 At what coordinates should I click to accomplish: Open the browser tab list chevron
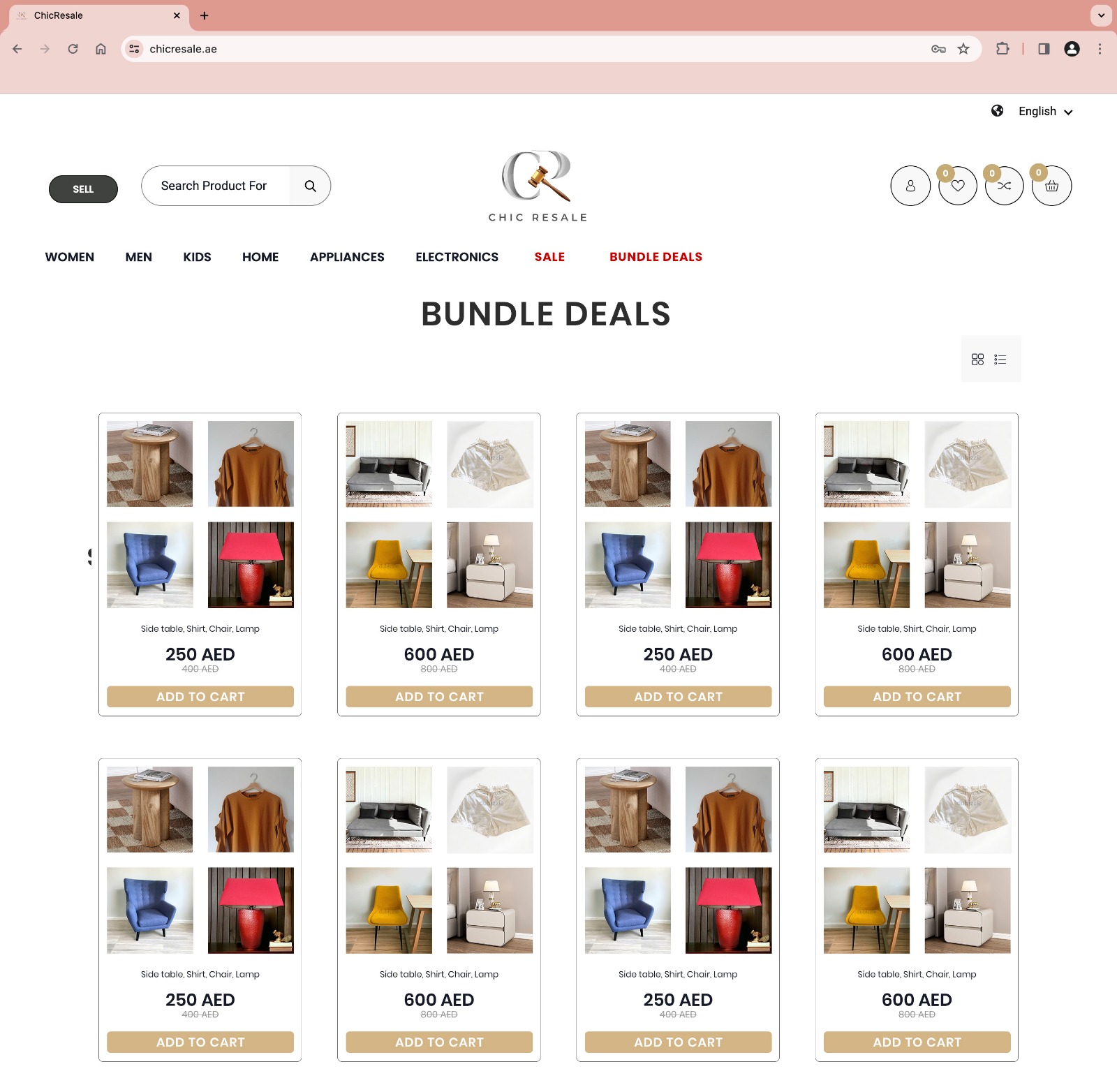(1101, 15)
